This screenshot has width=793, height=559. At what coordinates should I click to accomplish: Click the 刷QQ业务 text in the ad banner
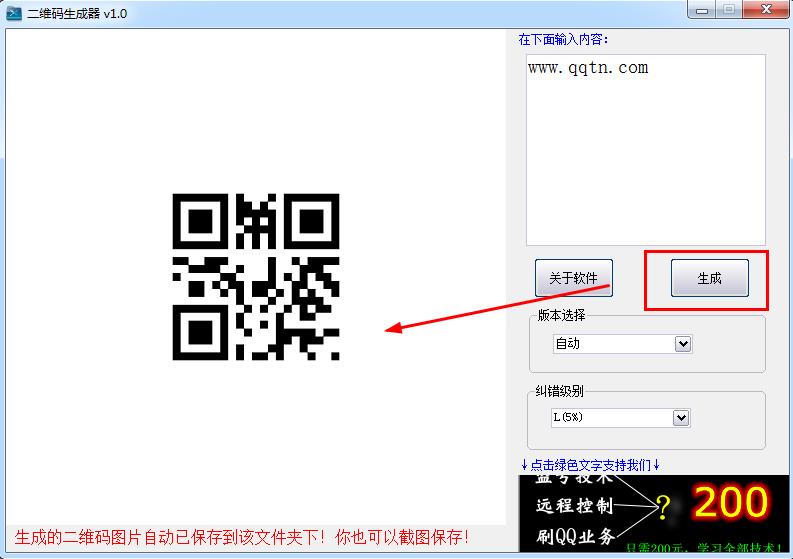click(574, 537)
